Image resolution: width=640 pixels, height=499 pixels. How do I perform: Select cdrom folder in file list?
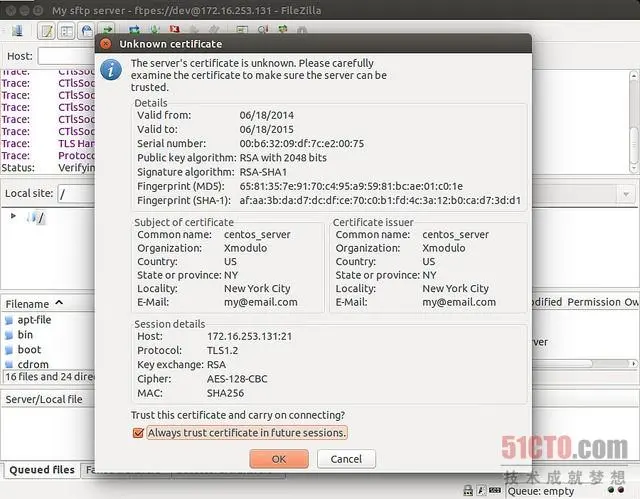pos(33,364)
